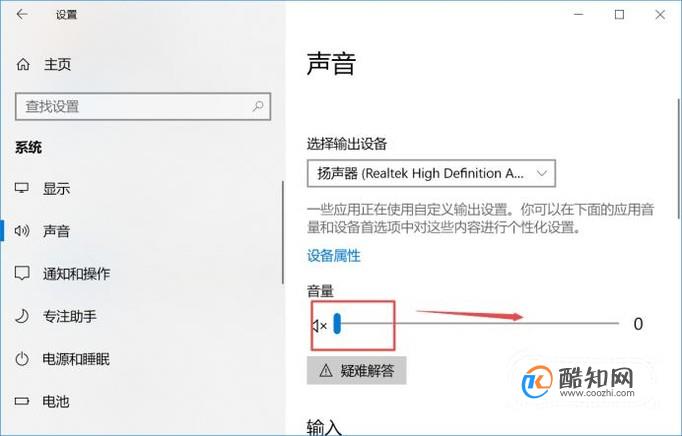Click the volume slider track middle
Viewport: 682px width, 436px height.
476,323
